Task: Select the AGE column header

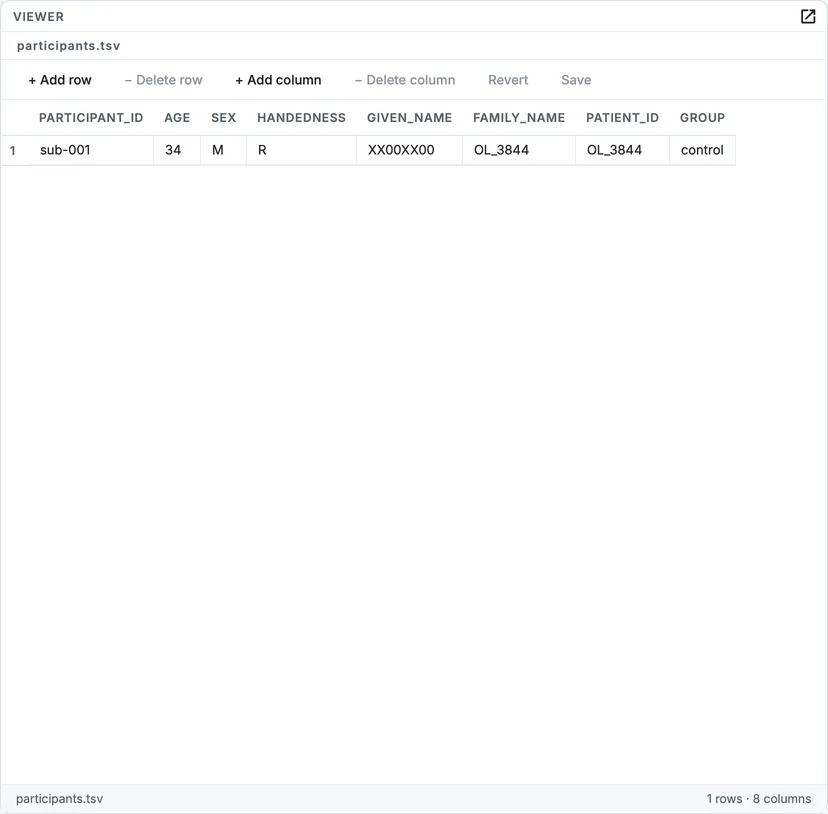Action: [x=177, y=118]
